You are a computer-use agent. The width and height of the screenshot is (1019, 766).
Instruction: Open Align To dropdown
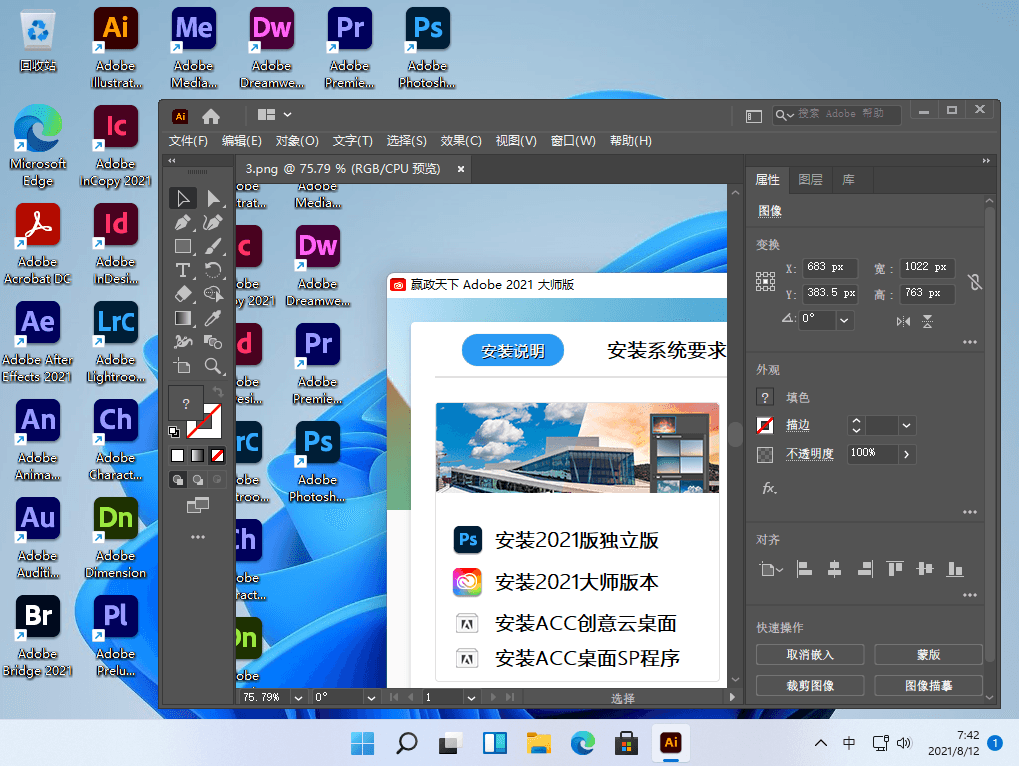771,570
